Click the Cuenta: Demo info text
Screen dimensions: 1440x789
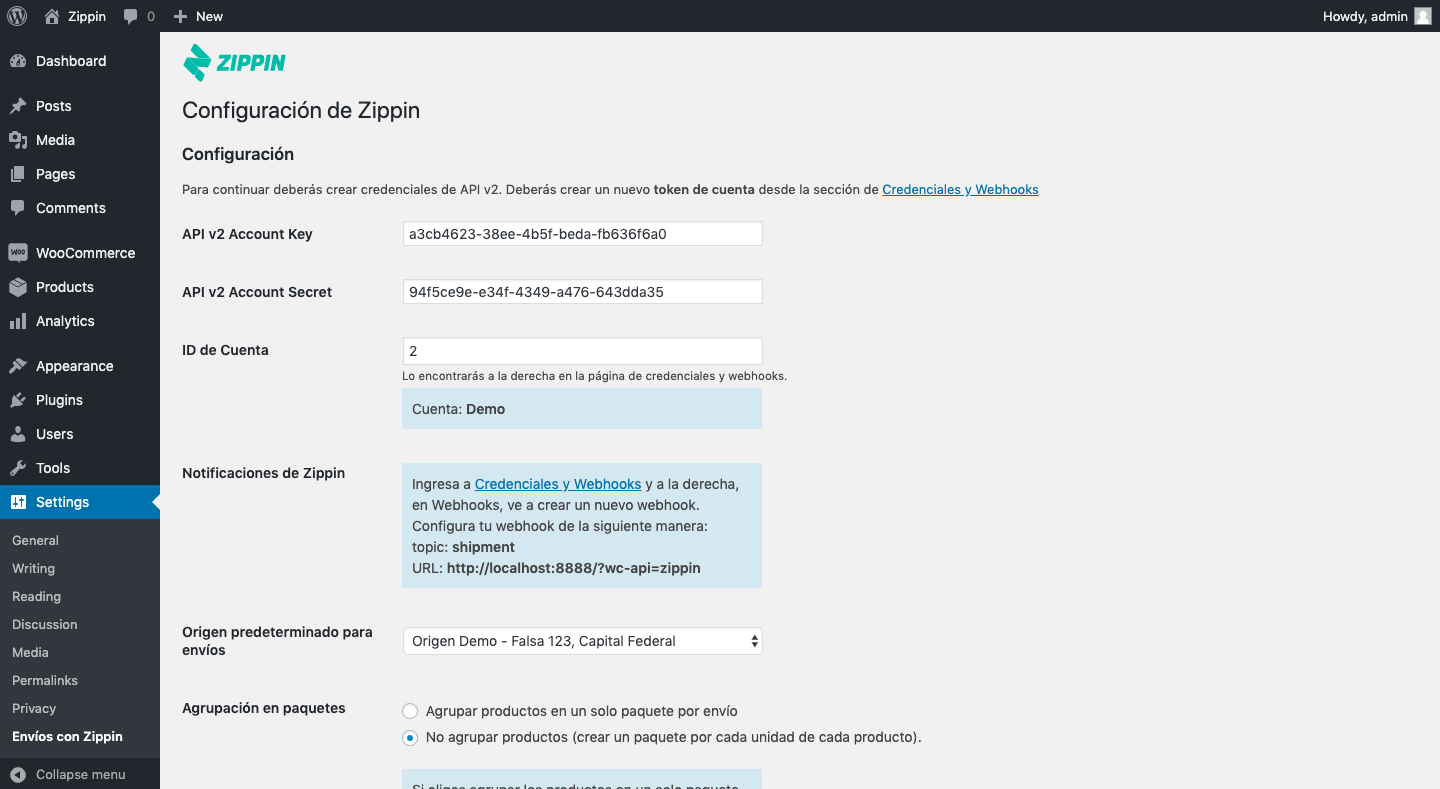458,409
